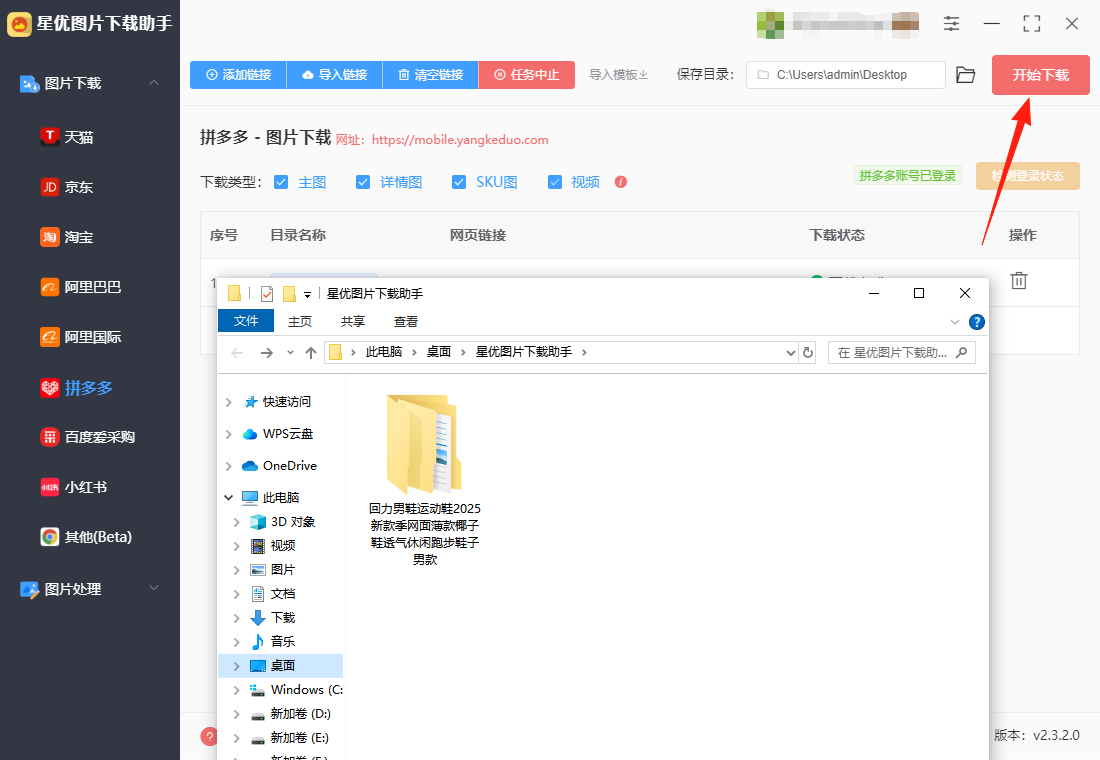Open 其他(Beta) in the sidebar
Image resolution: width=1100 pixels, height=760 pixels.
pyautogui.click(x=86, y=537)
